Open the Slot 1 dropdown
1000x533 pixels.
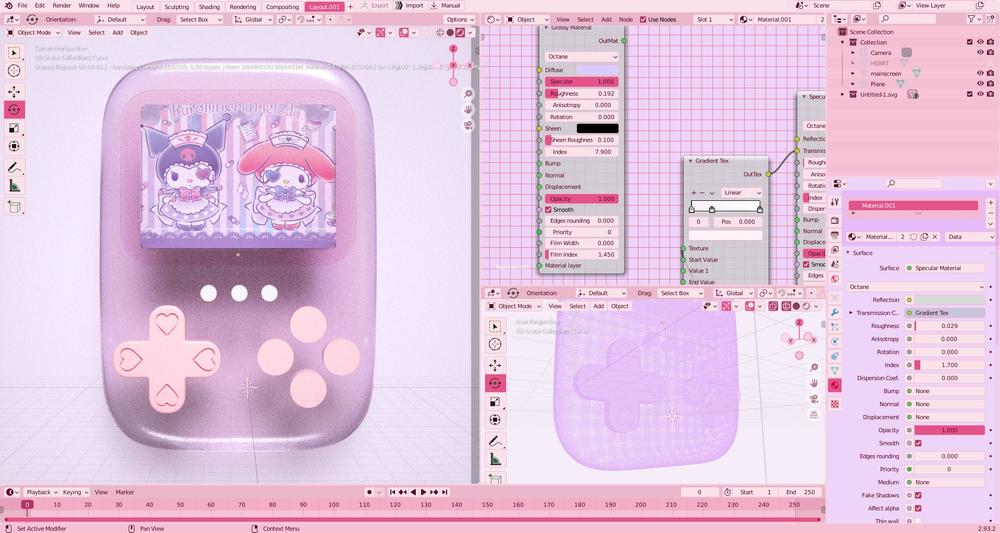(713, 20)
